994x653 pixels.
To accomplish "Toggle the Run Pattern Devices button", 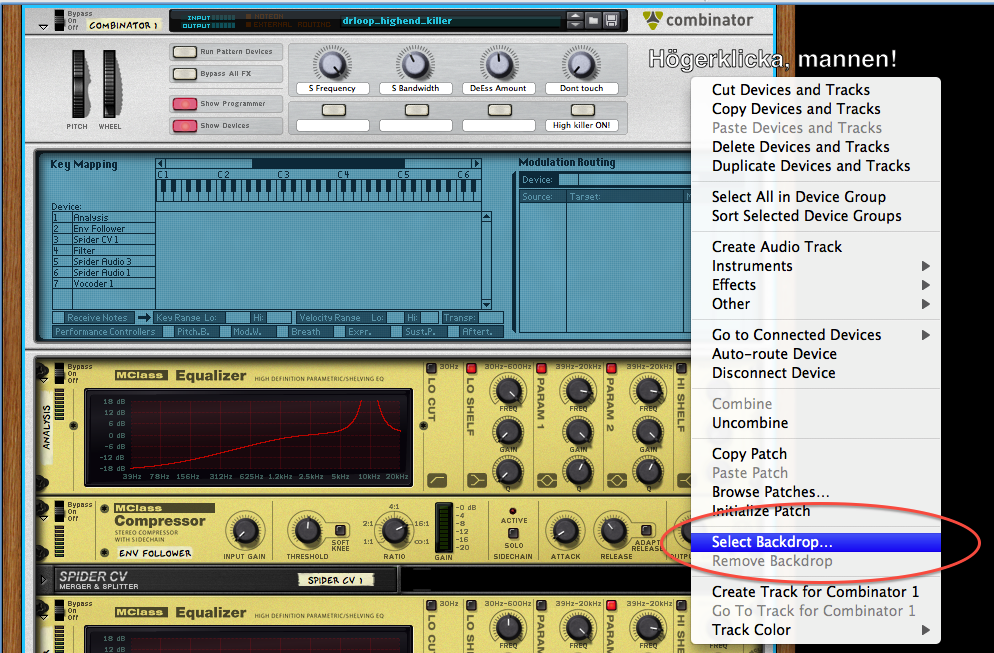I will click(184, 52).
